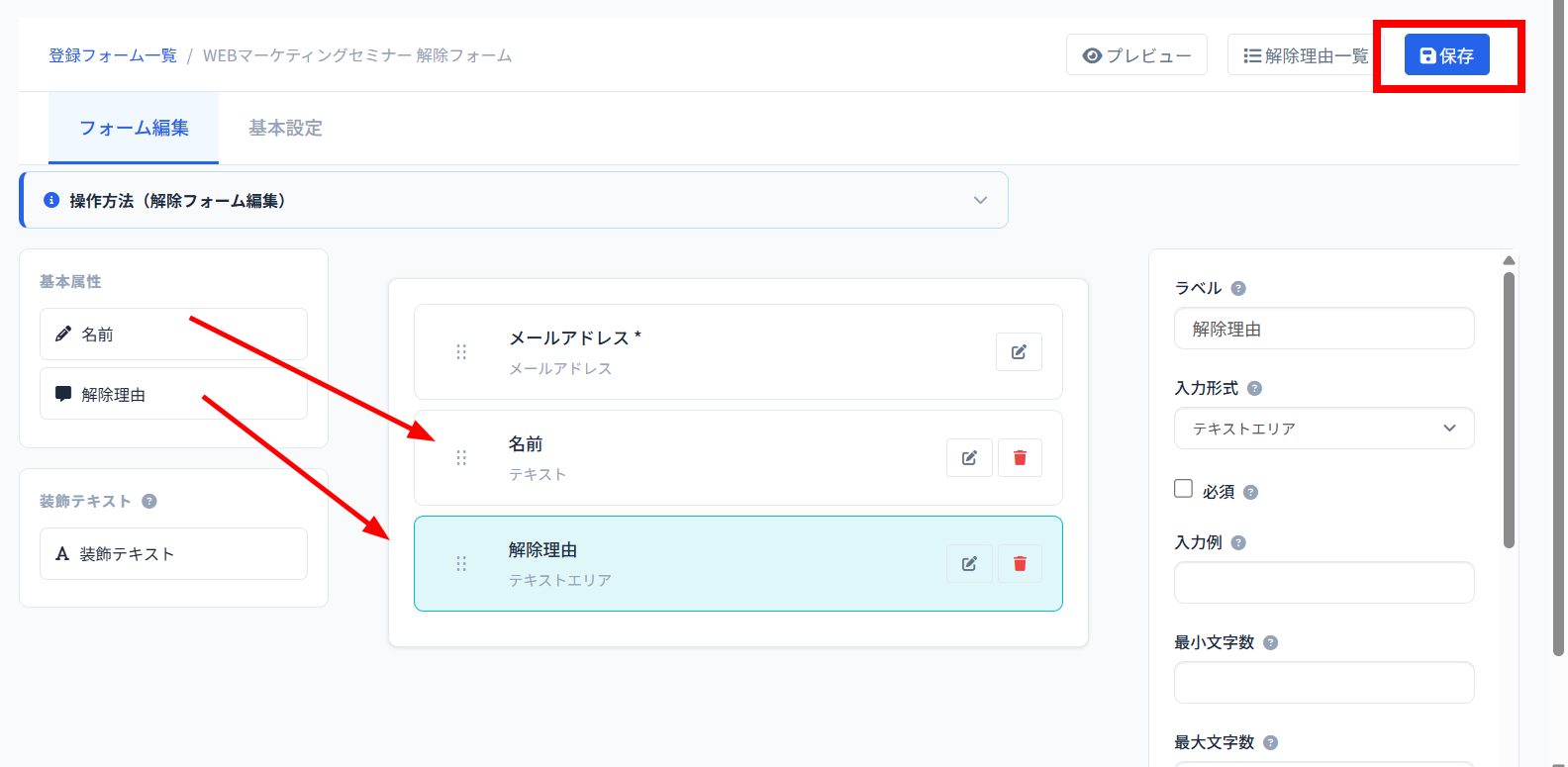Click the edit icon for 名前 field

[969, 458]
